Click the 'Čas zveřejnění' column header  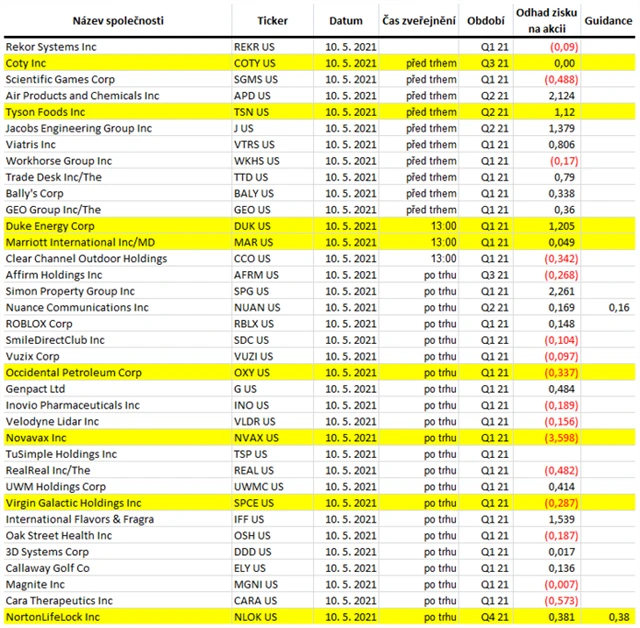(x=419, y=21)
